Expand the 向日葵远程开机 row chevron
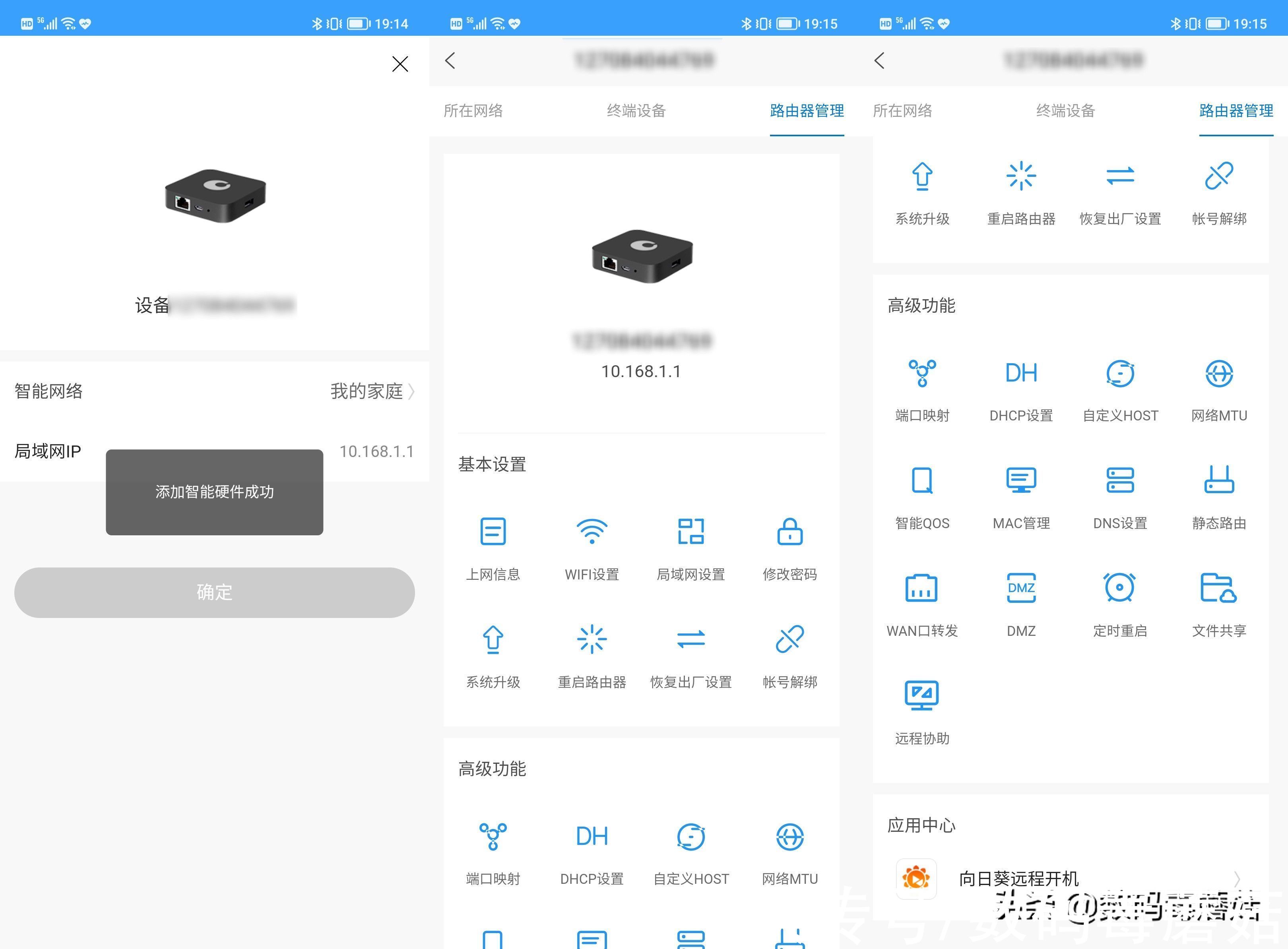 pyautogui.click(x=1236, y=878)
